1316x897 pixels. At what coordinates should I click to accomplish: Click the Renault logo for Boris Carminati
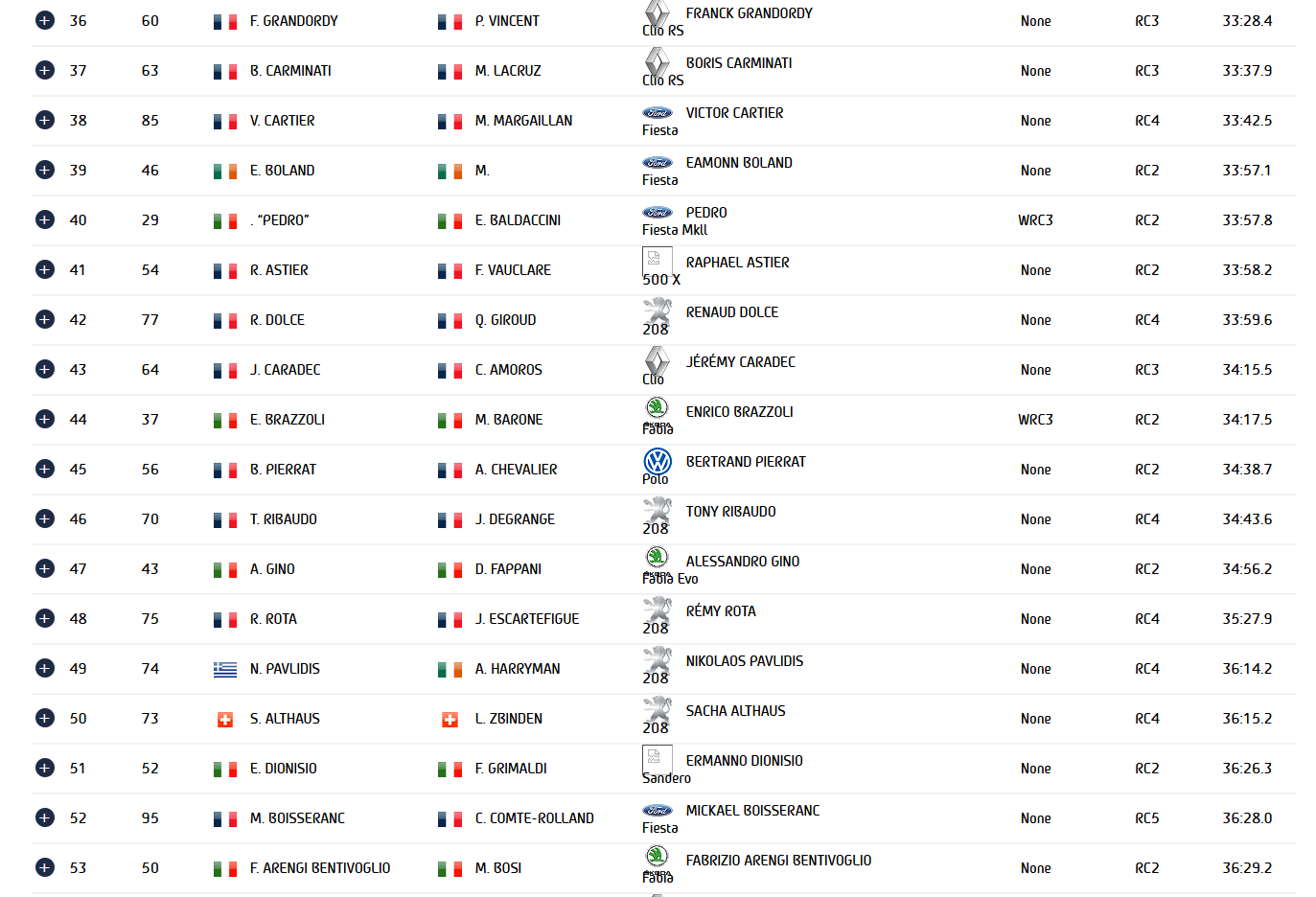(x=658, y=62)
